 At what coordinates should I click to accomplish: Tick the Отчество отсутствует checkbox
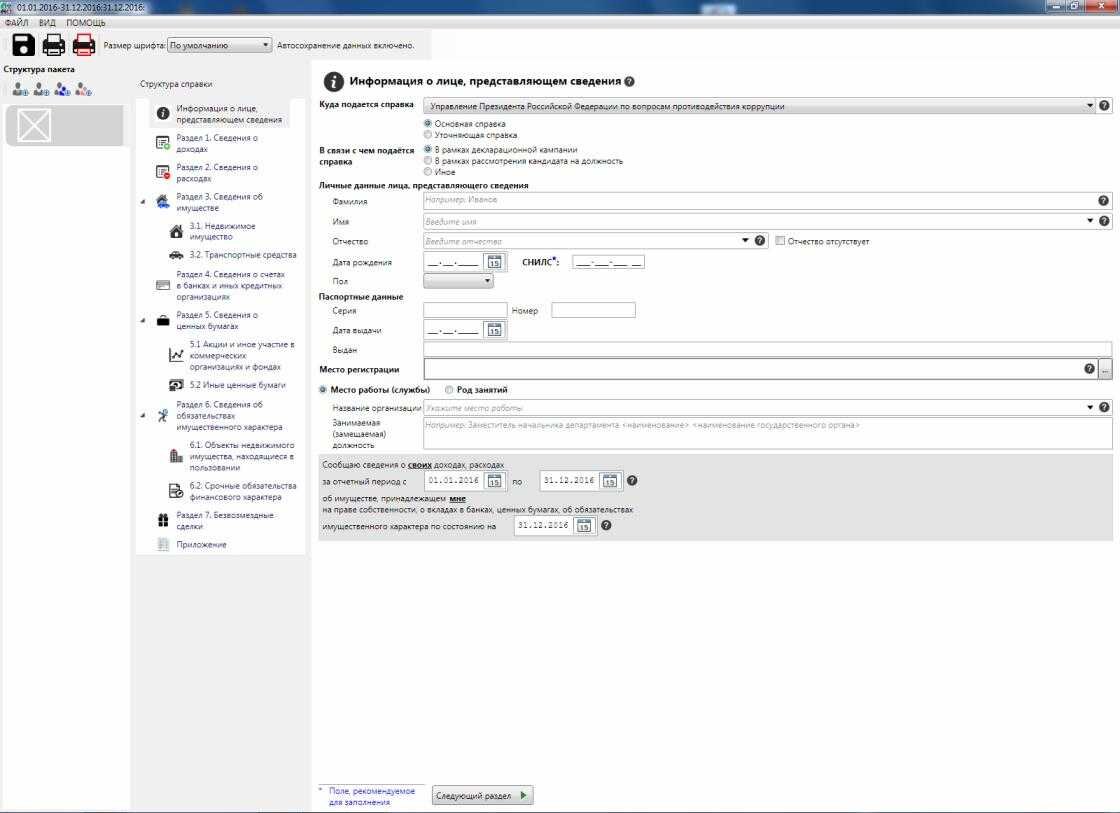[780, 241]
